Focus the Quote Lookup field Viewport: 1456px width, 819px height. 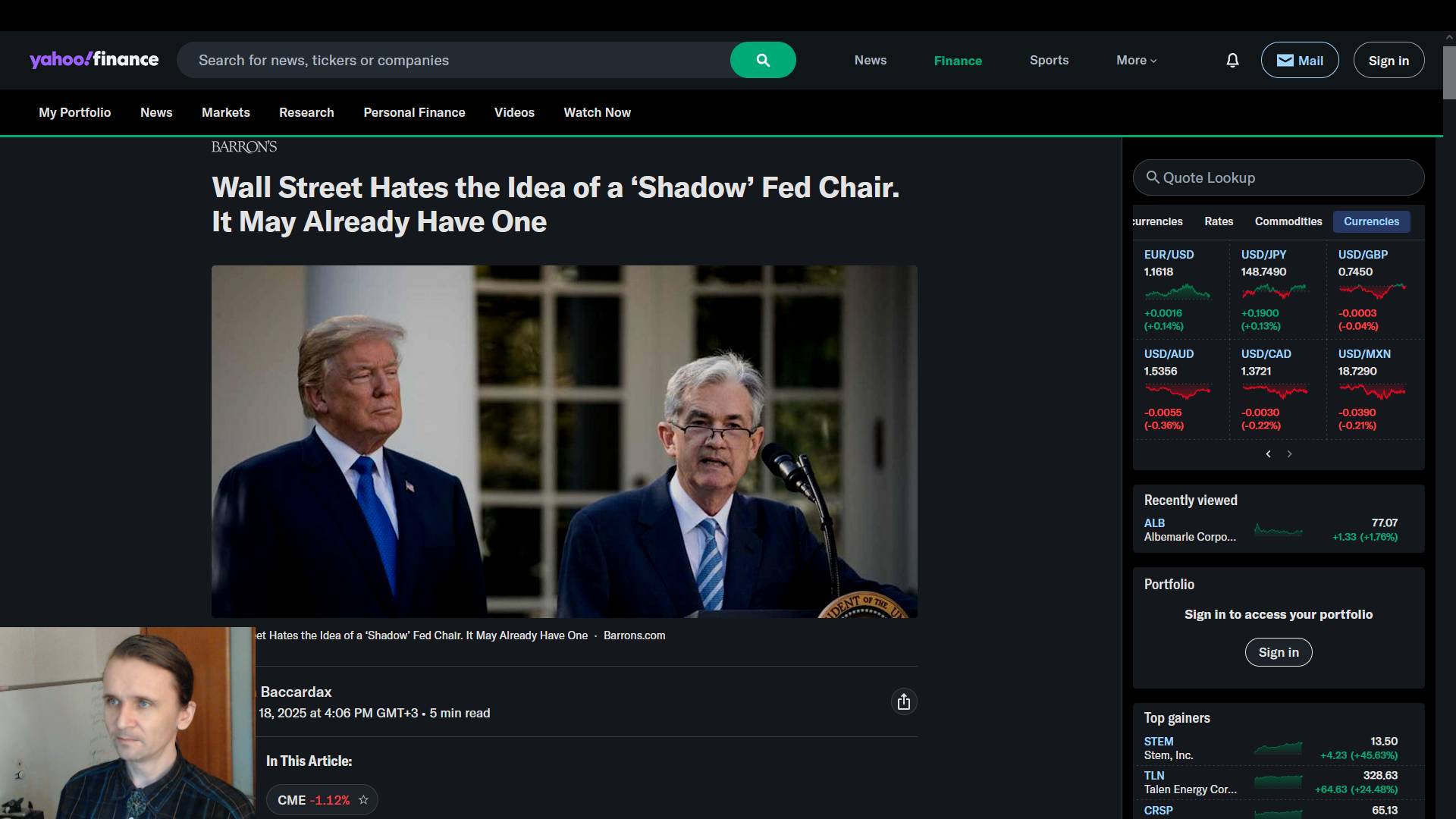tap(1279, 177)
